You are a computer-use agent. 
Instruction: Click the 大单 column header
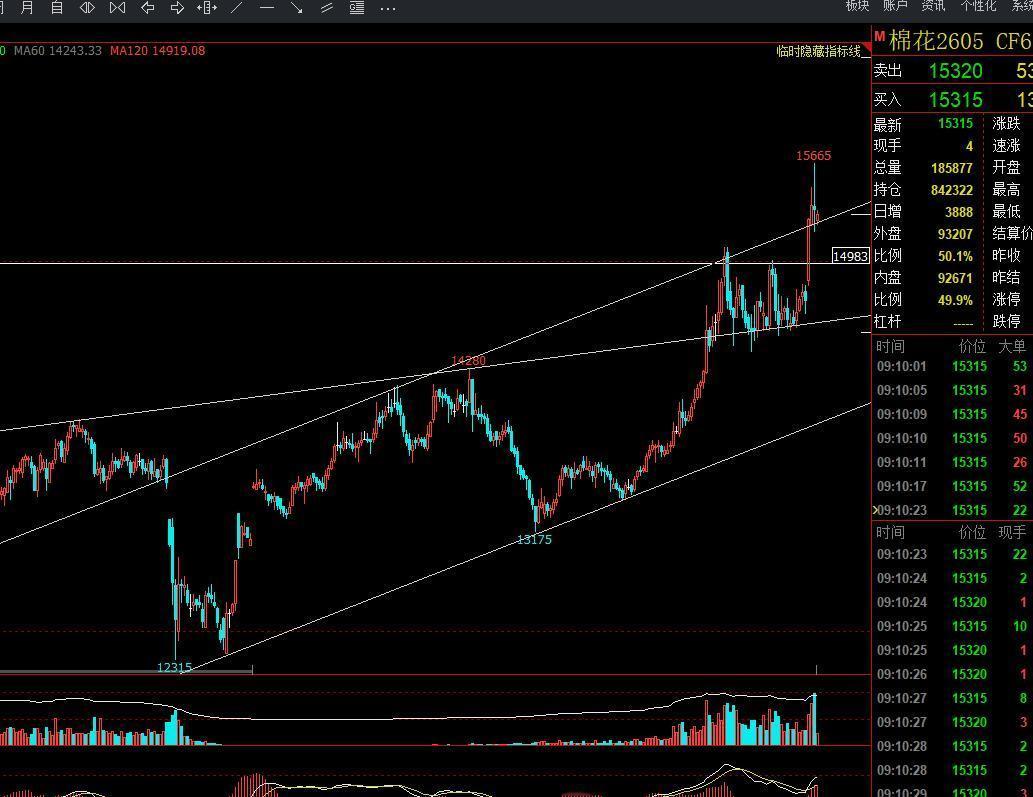click(1012, 346)
